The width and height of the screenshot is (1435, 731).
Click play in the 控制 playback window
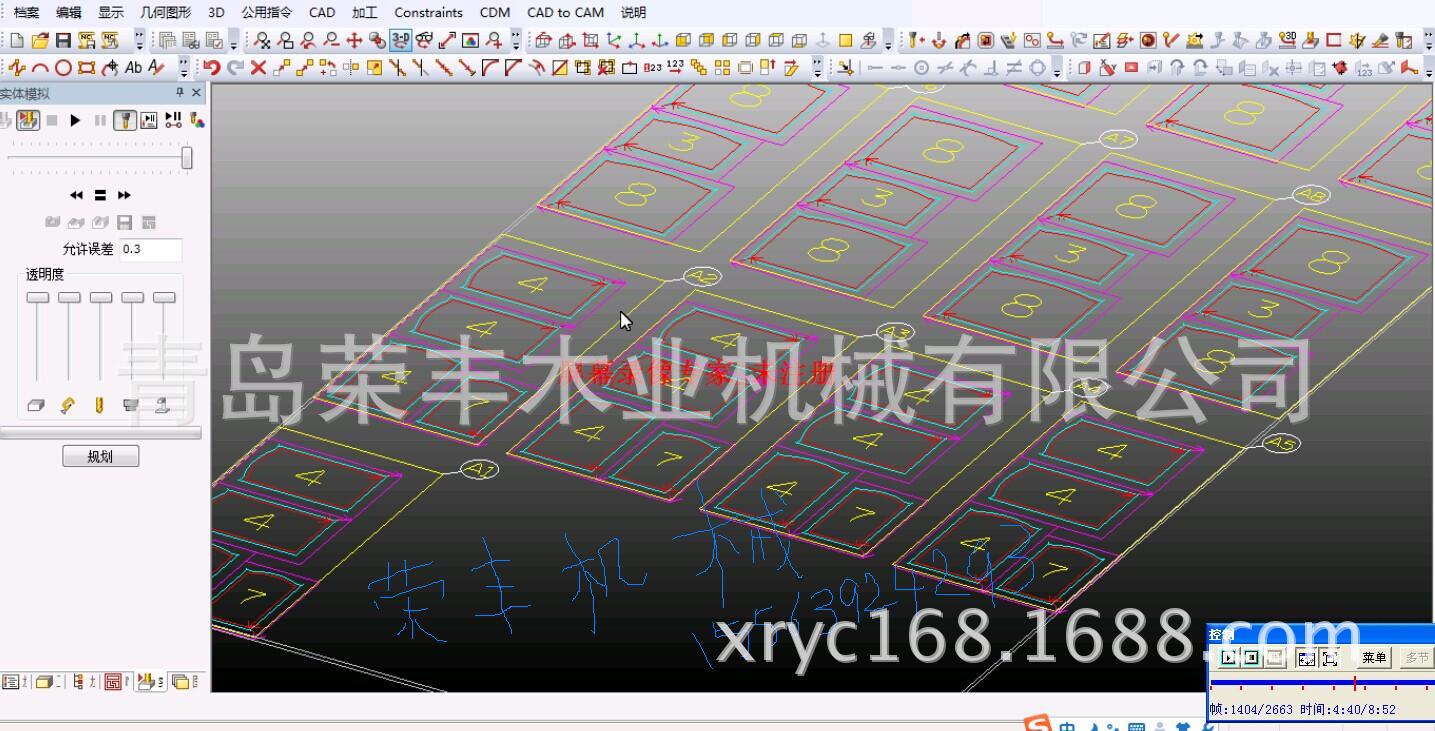(1227, 657)
